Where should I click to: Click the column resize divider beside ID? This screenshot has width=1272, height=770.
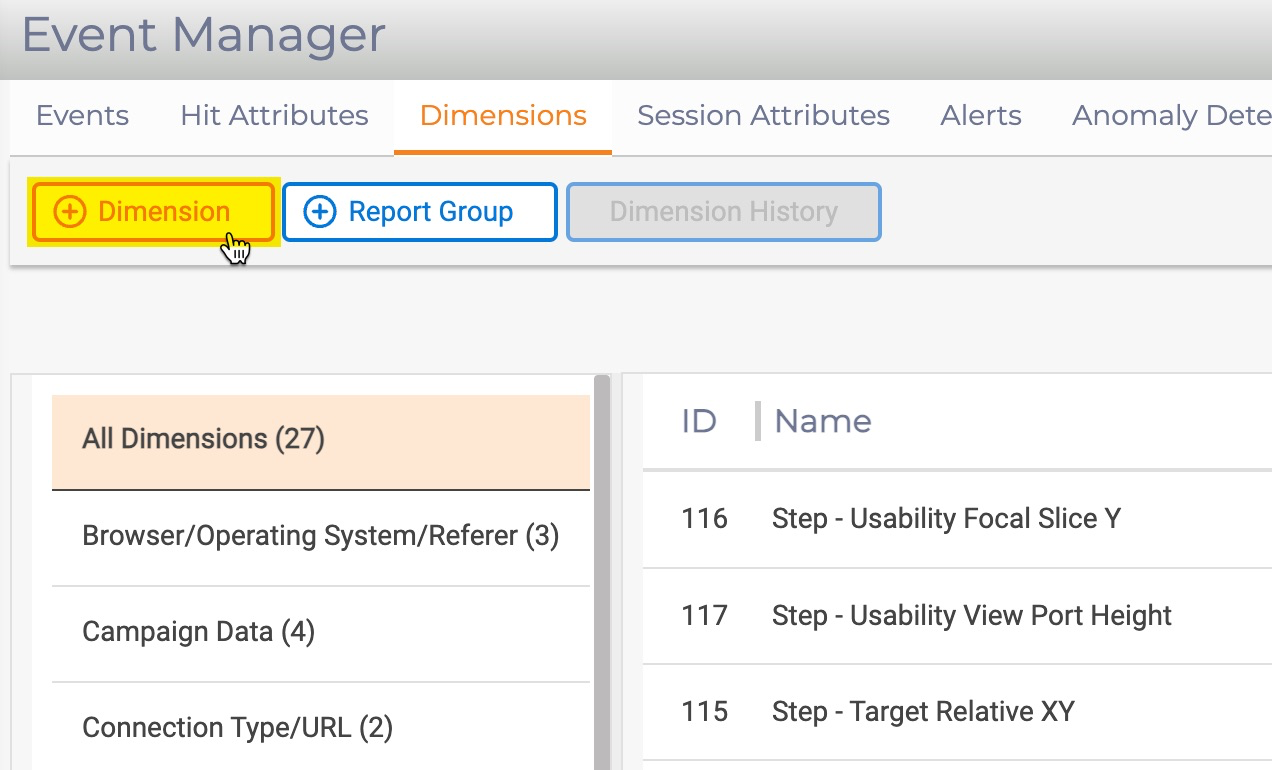point(758,421)
